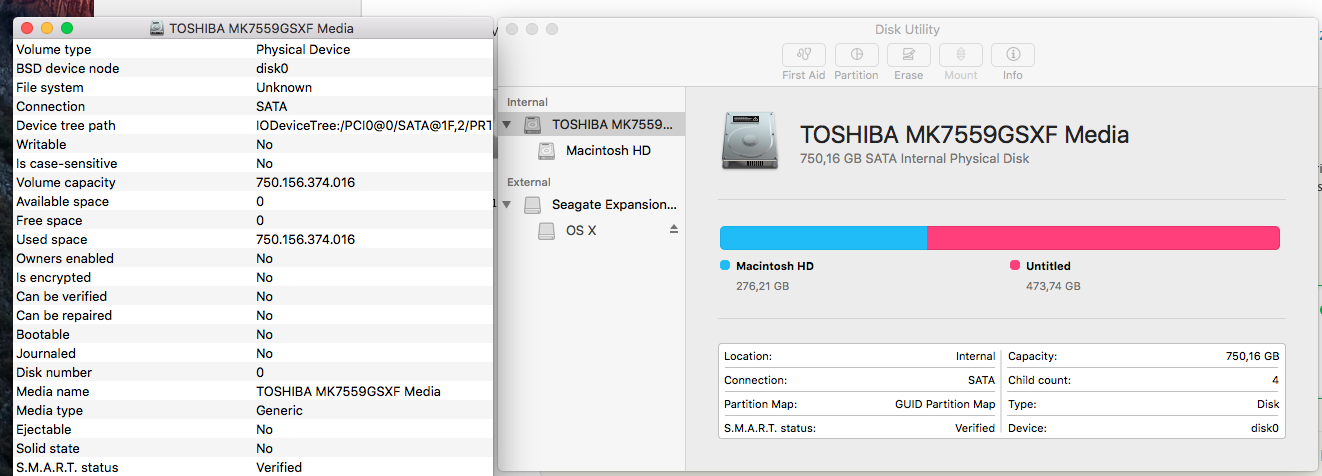Click the Is encrypted row in info window
Image resolution: width=1322 pixels, height=476 pixels.
(253, 277)
